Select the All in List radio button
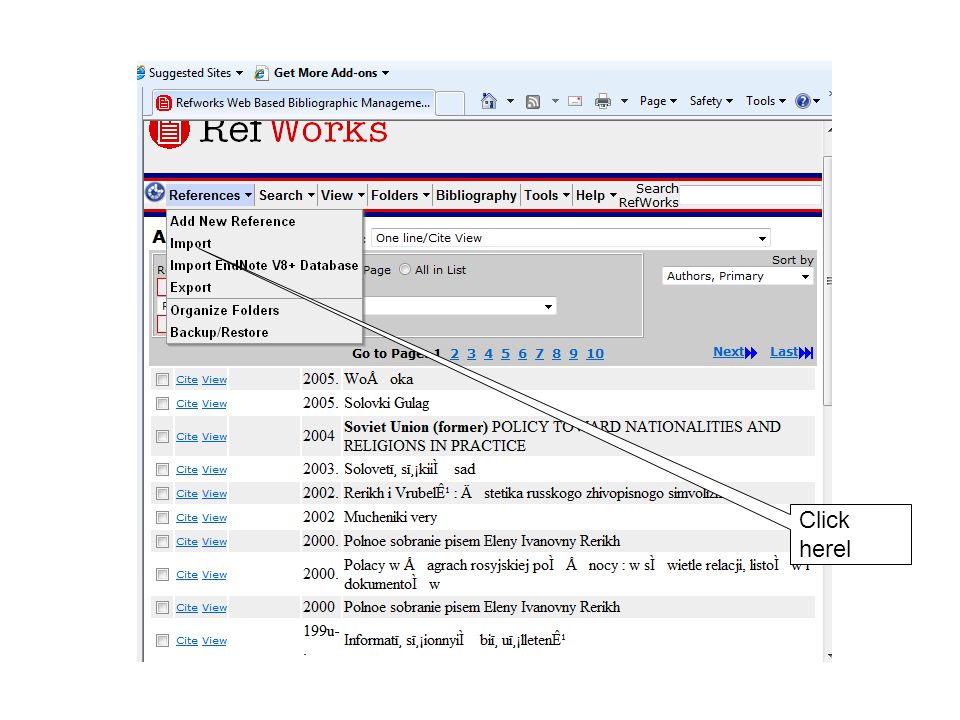960x720 pixels. [x=405, y=269]
